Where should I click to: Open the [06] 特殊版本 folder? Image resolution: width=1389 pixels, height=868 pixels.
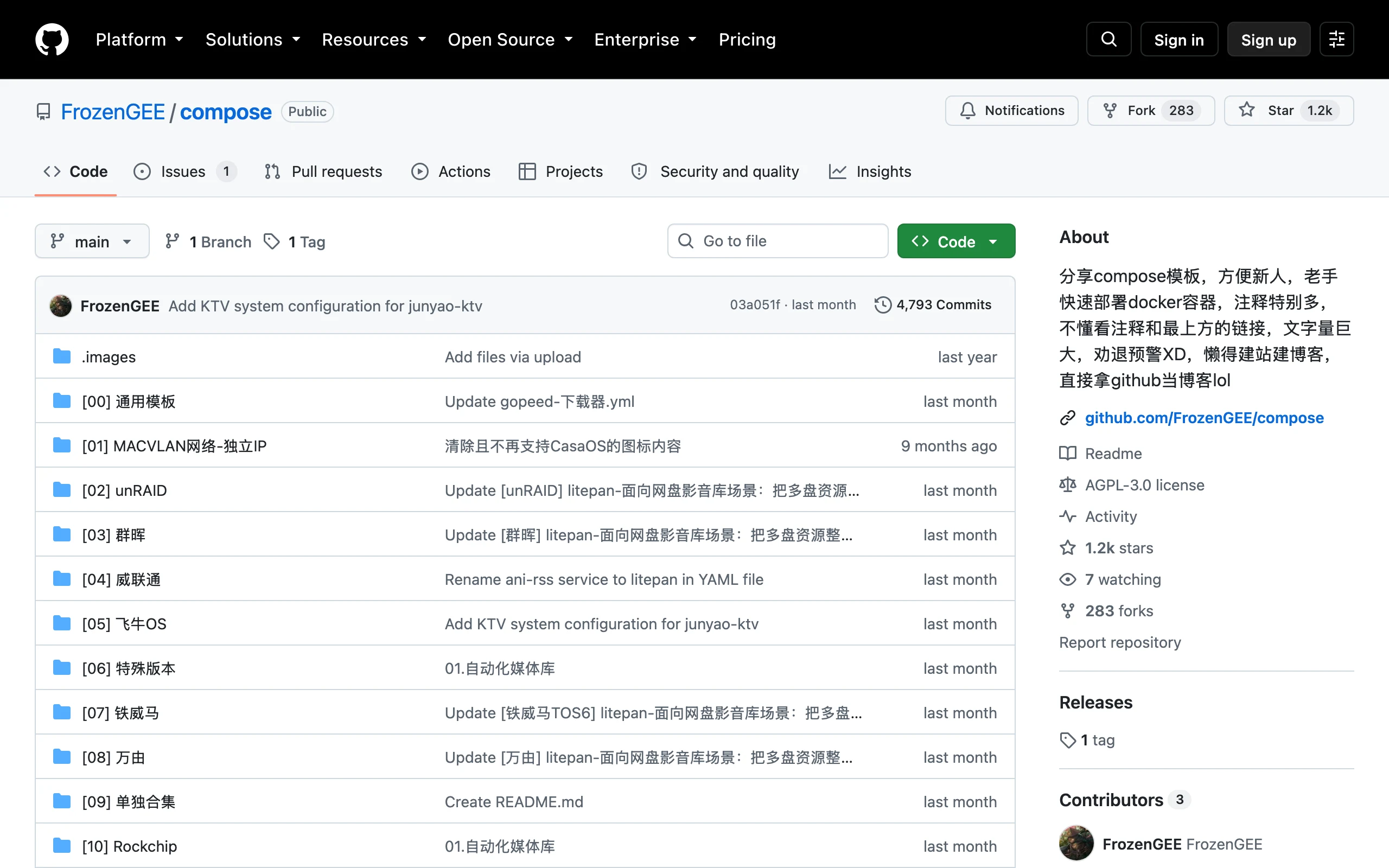129,669
